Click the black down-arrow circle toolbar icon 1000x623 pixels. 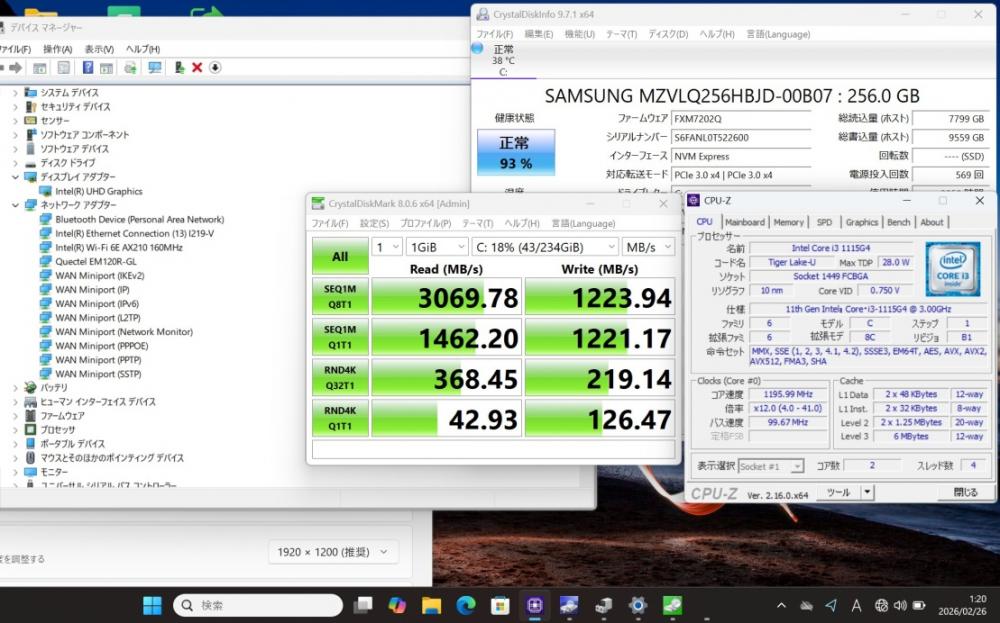[215, 68]
